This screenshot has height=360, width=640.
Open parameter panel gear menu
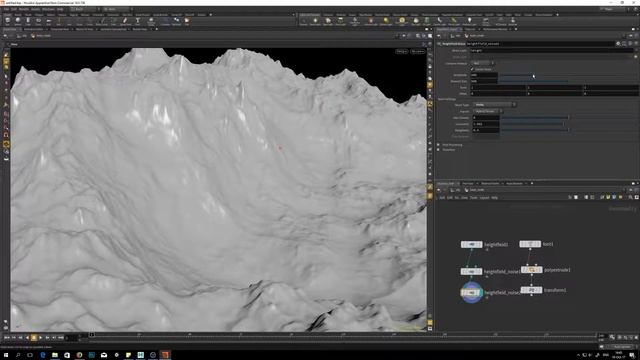(618, 44)
